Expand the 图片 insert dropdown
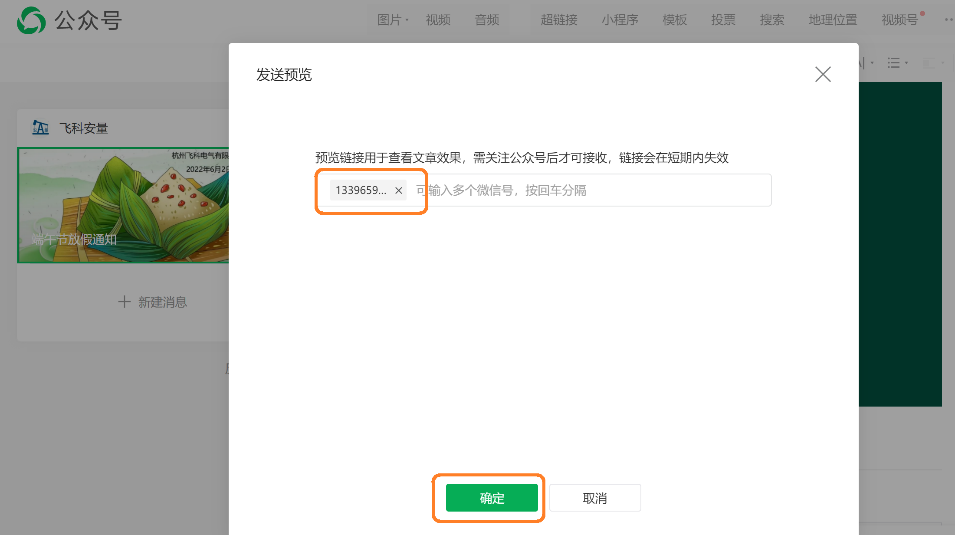The image size is (955, 535). click(x=392, y=19)
